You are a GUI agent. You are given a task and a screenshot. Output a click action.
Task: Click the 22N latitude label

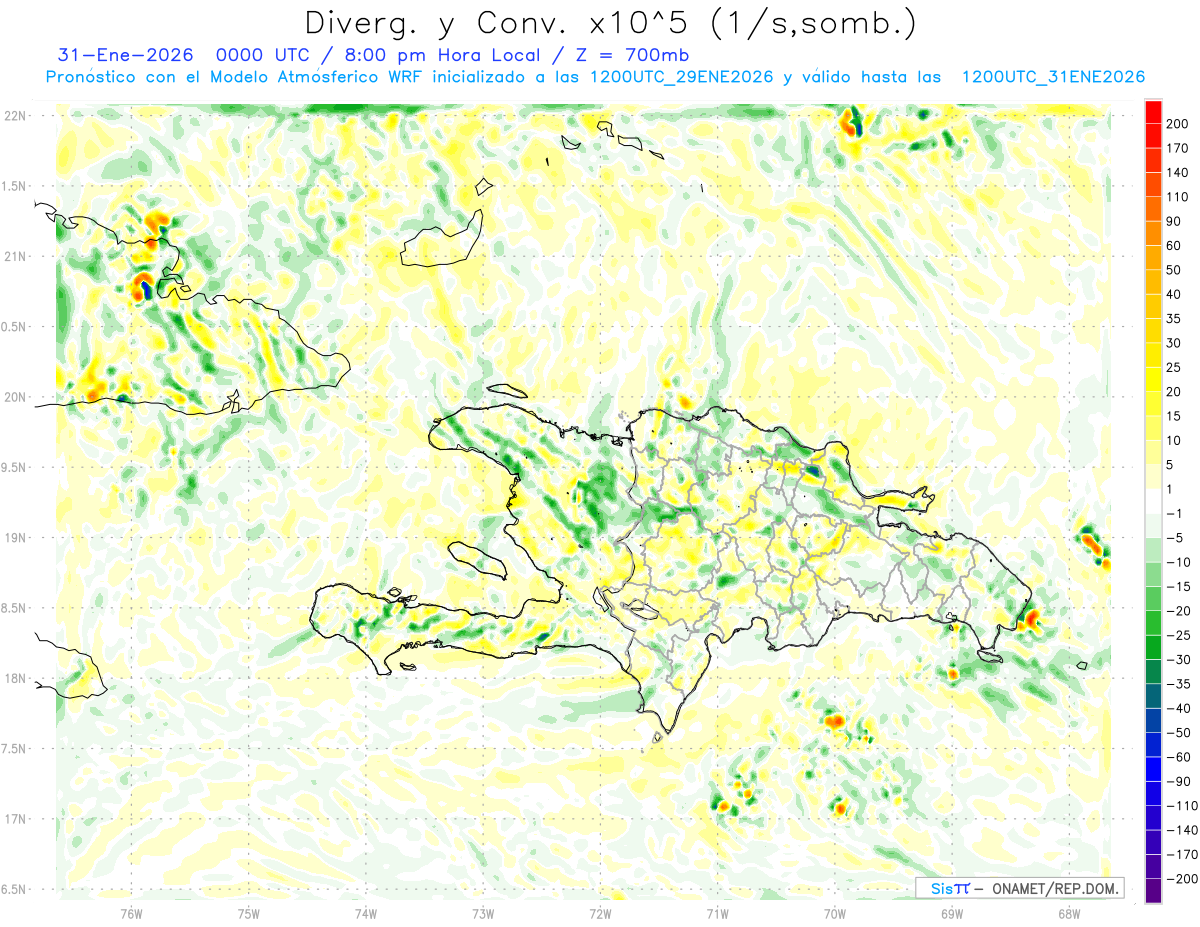[14, 116]
